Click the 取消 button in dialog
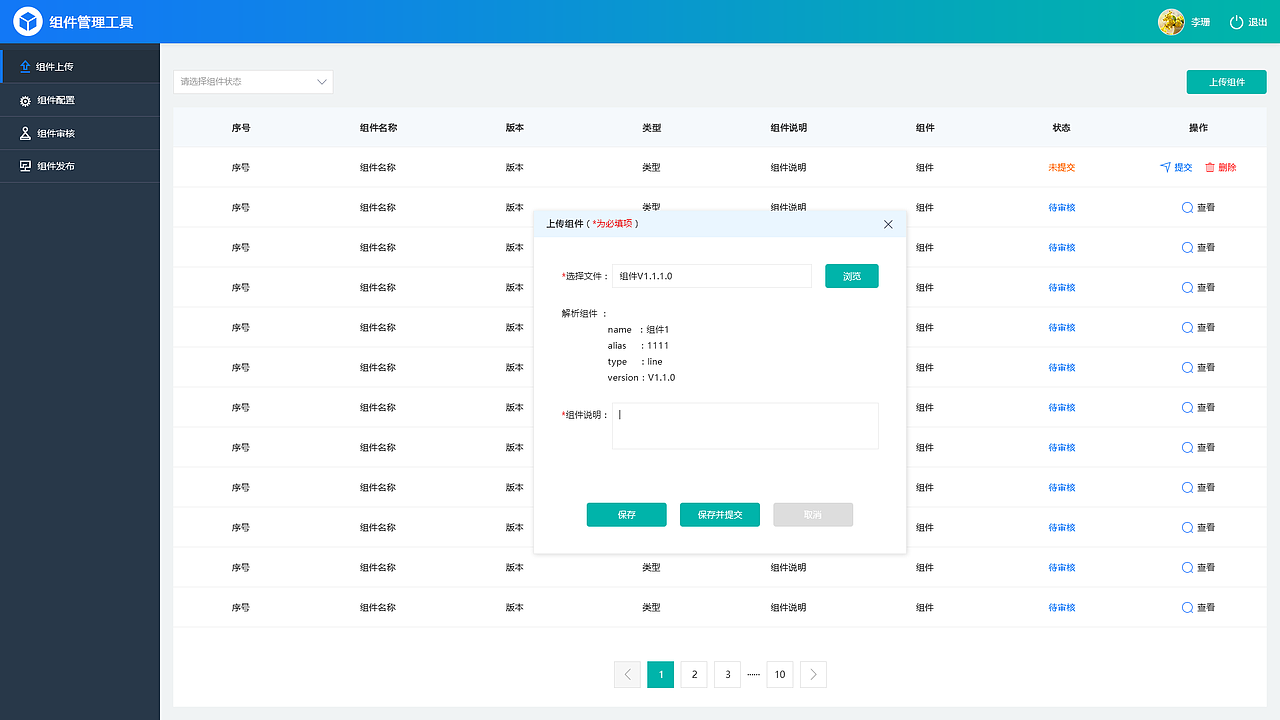Screen dimensions: 1280x720 (x=813, y=514)
